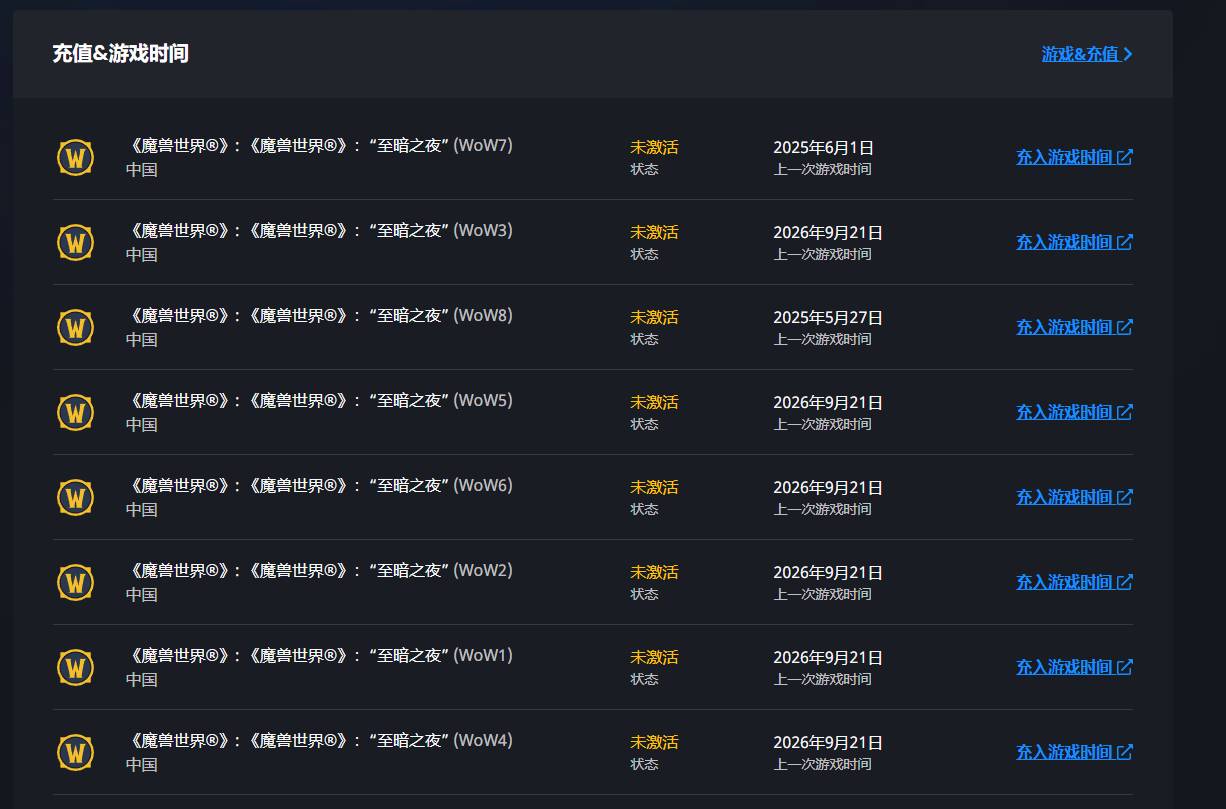Screen dimensions: 1226x809
Task: Click the WoW icon beside the WoW2 account
Action: coord(75,582)
